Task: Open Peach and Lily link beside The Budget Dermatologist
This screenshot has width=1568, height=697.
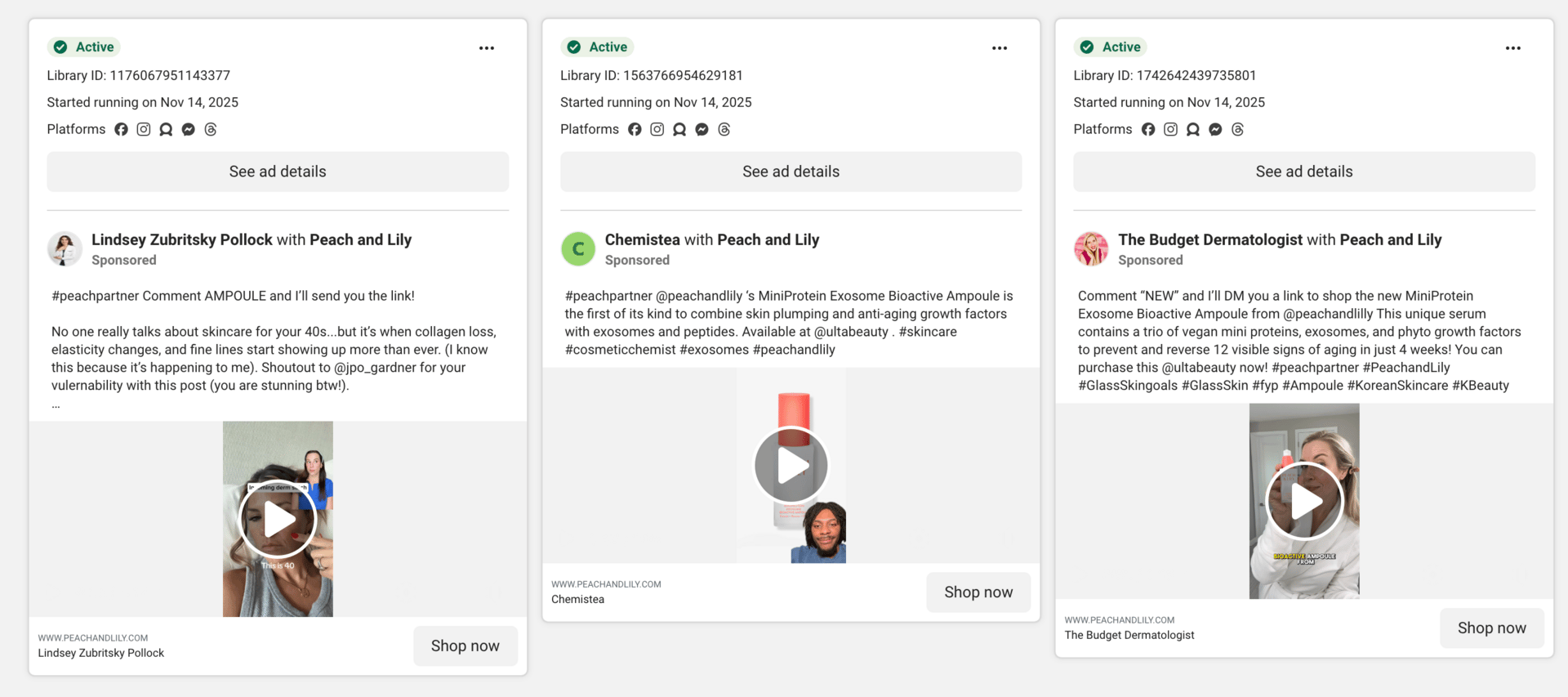Action: point(1391,239)
